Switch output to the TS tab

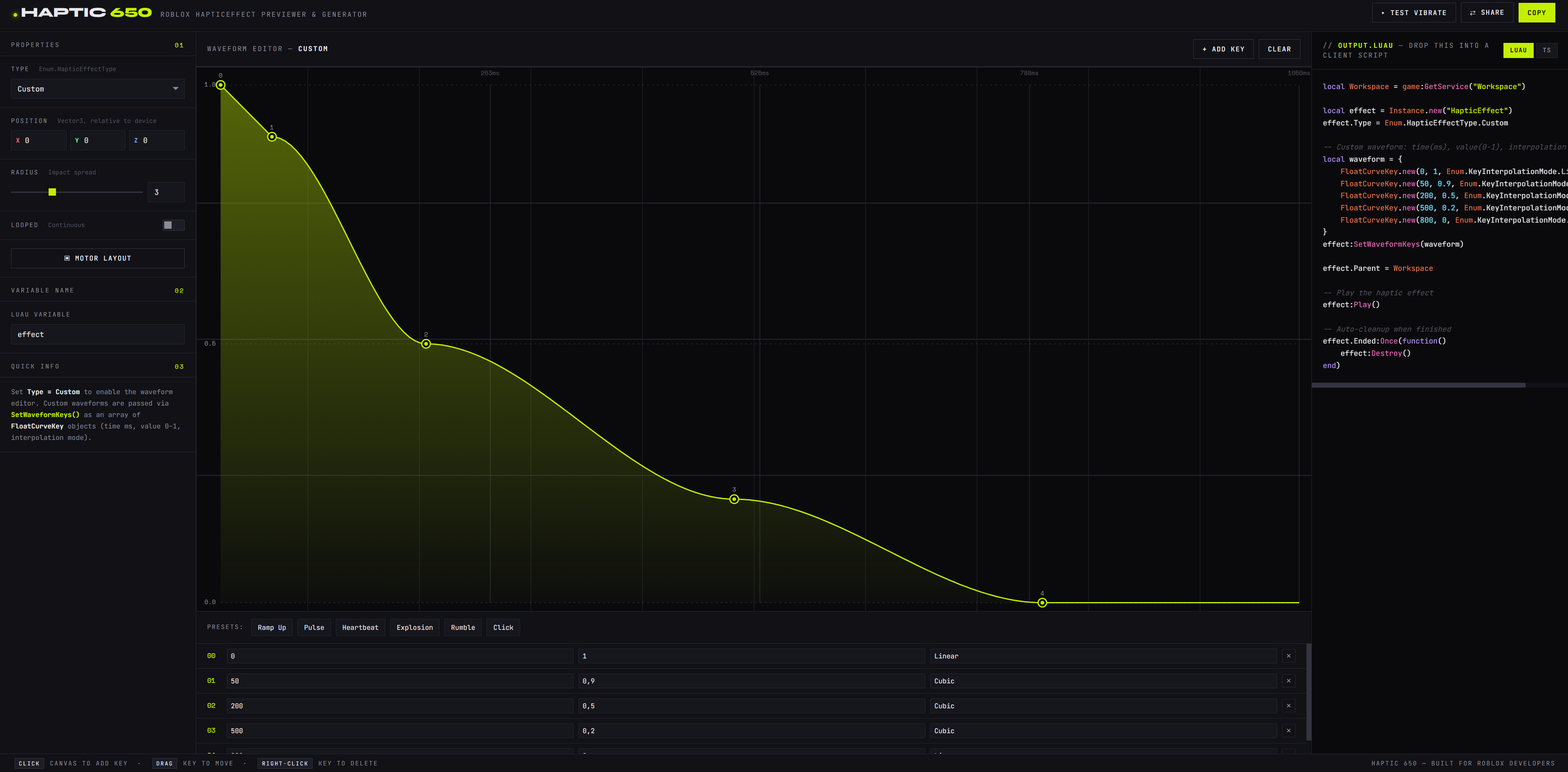coord(1547,51)
